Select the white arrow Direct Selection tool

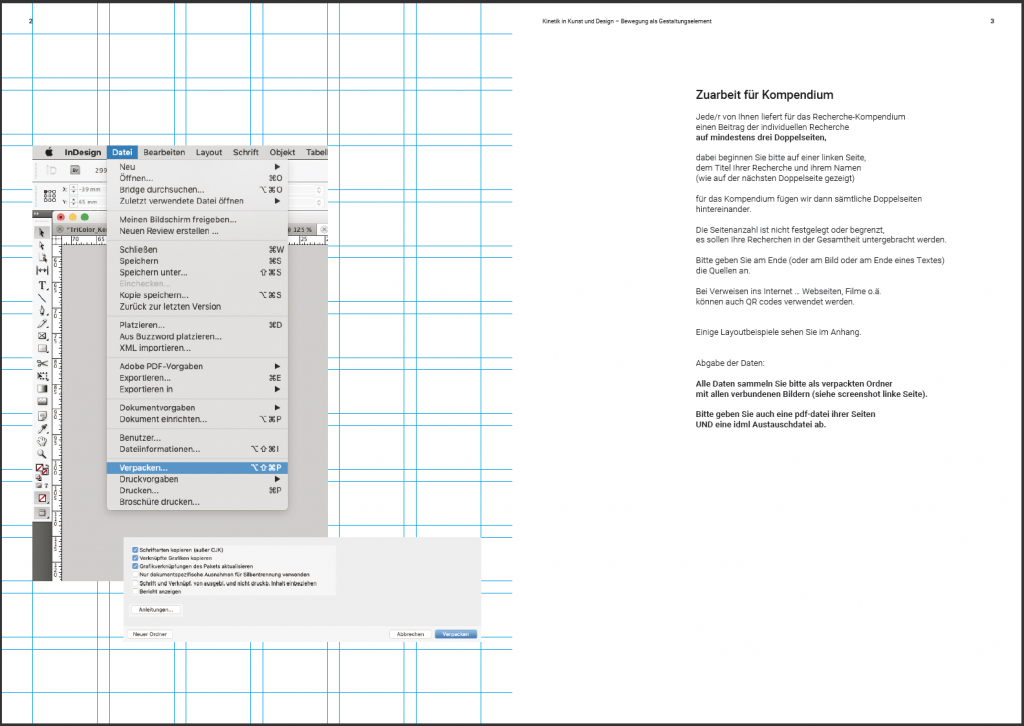[42, 245]
